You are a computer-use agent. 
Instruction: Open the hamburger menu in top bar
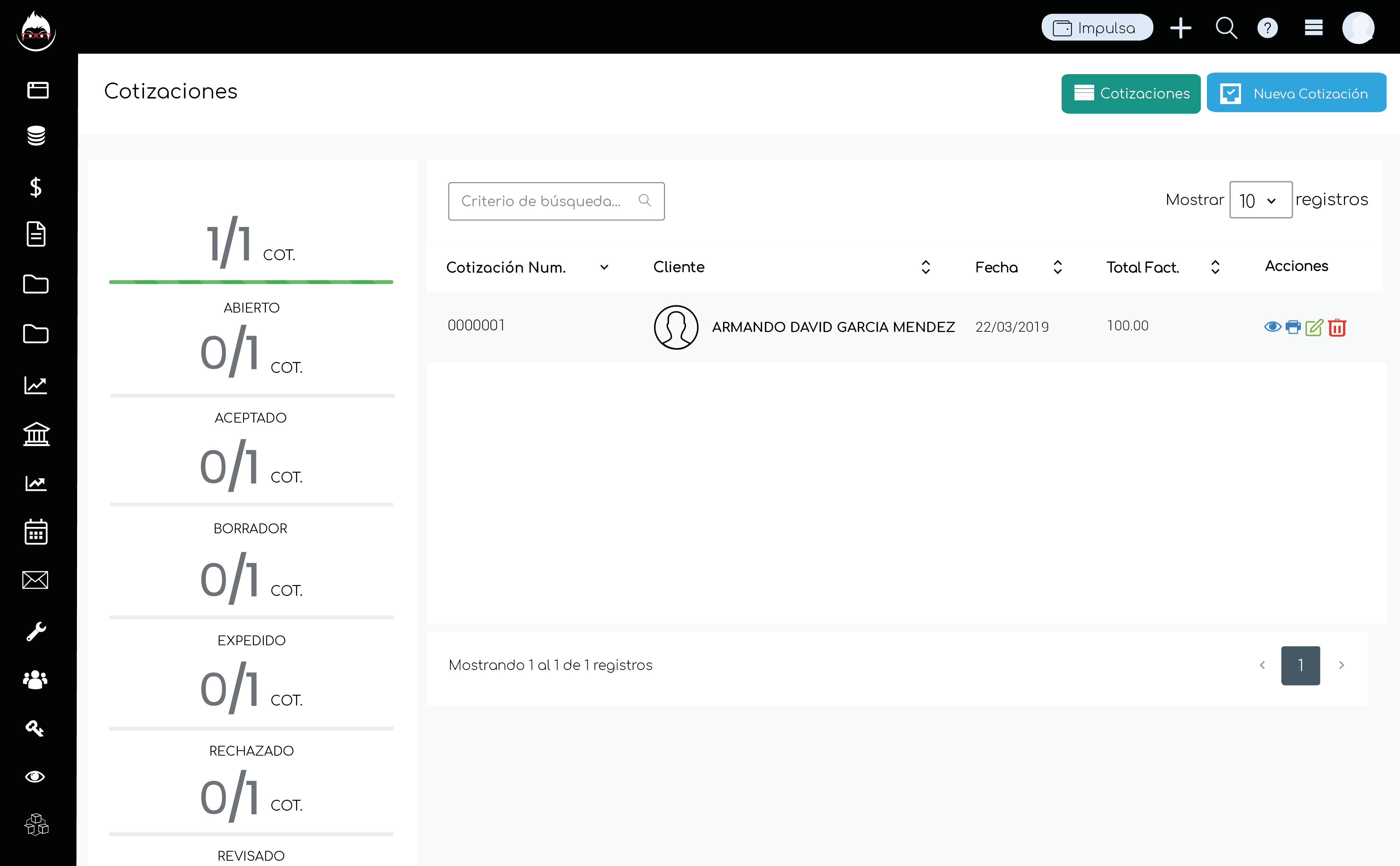[x=1314, y=27]
